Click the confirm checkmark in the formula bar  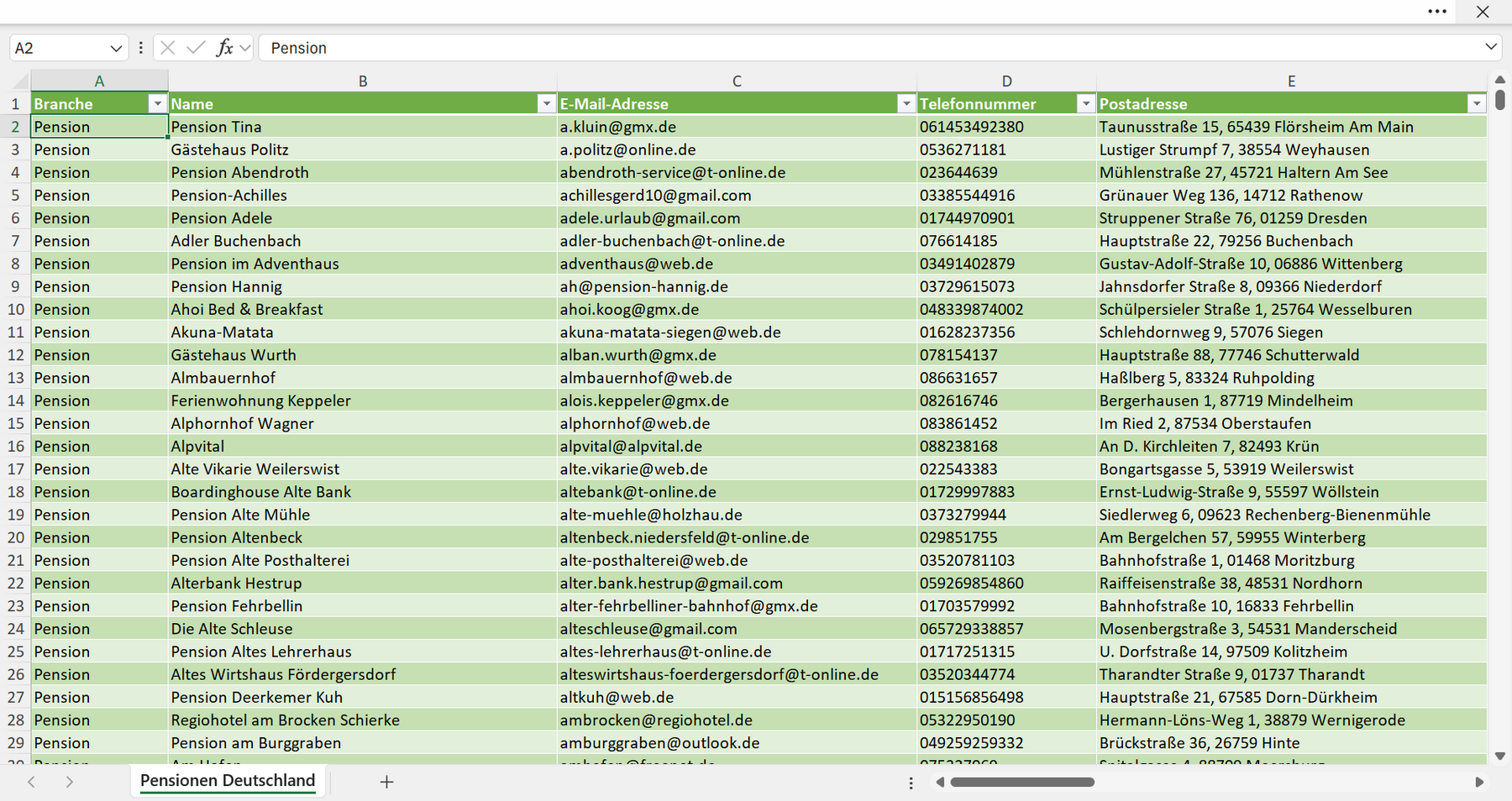coord(196,48)
